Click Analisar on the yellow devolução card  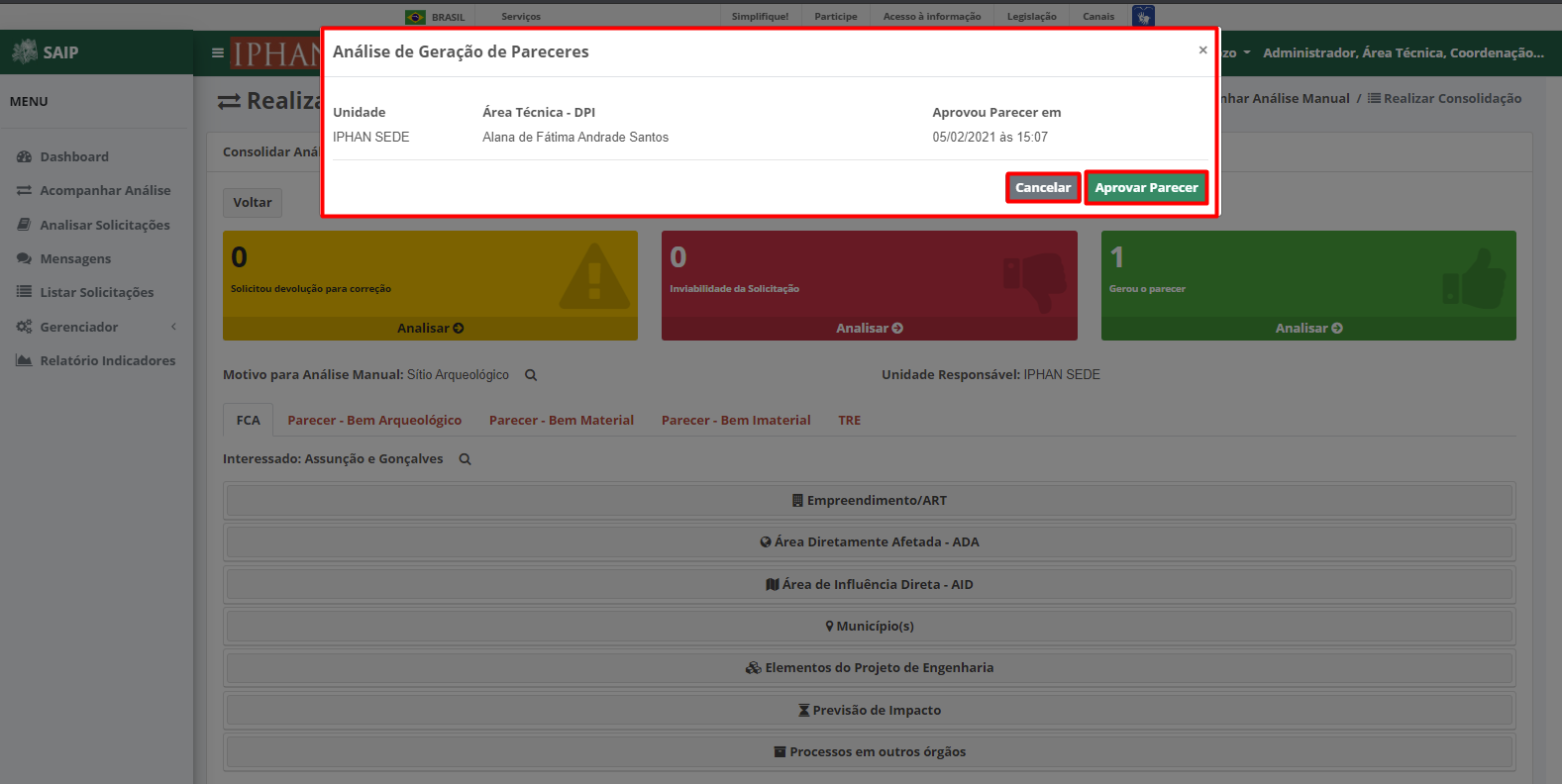coord(430,328)
